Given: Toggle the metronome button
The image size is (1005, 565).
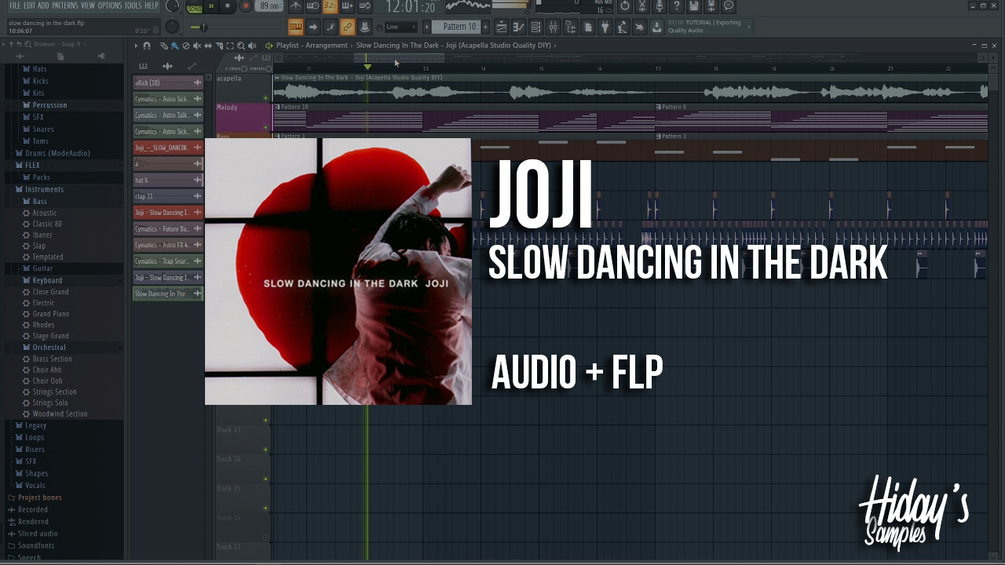Looking at the screenshot, I should [x=295, y=6].
